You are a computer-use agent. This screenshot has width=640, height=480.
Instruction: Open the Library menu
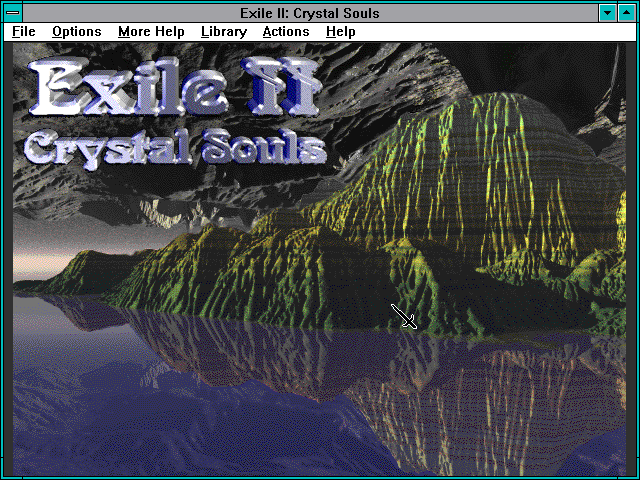pyautogui.click(x=223, y=32)
